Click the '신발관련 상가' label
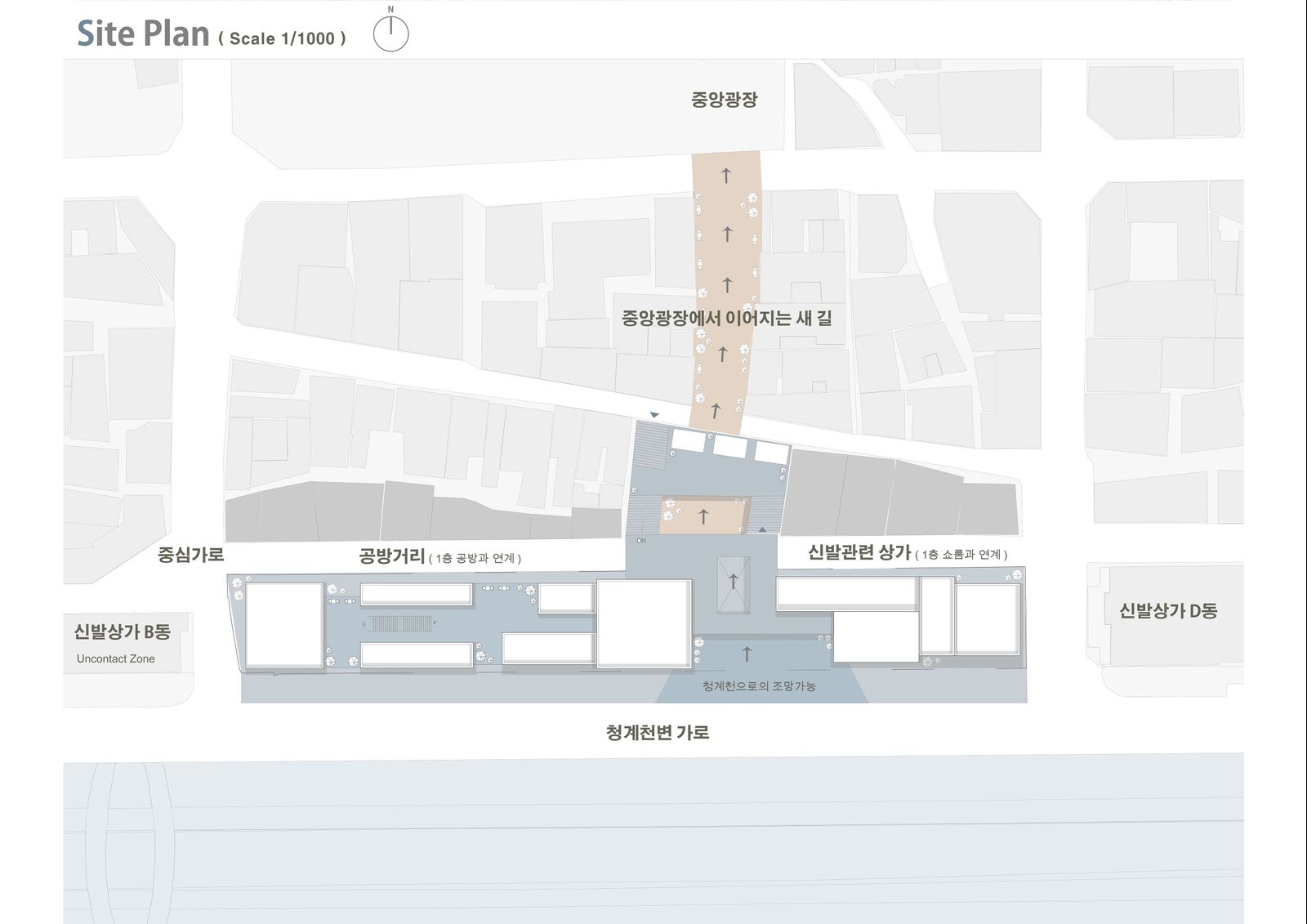Image resolution: width=1307 pixels, height=924 pixels. [x=859, y=552]
